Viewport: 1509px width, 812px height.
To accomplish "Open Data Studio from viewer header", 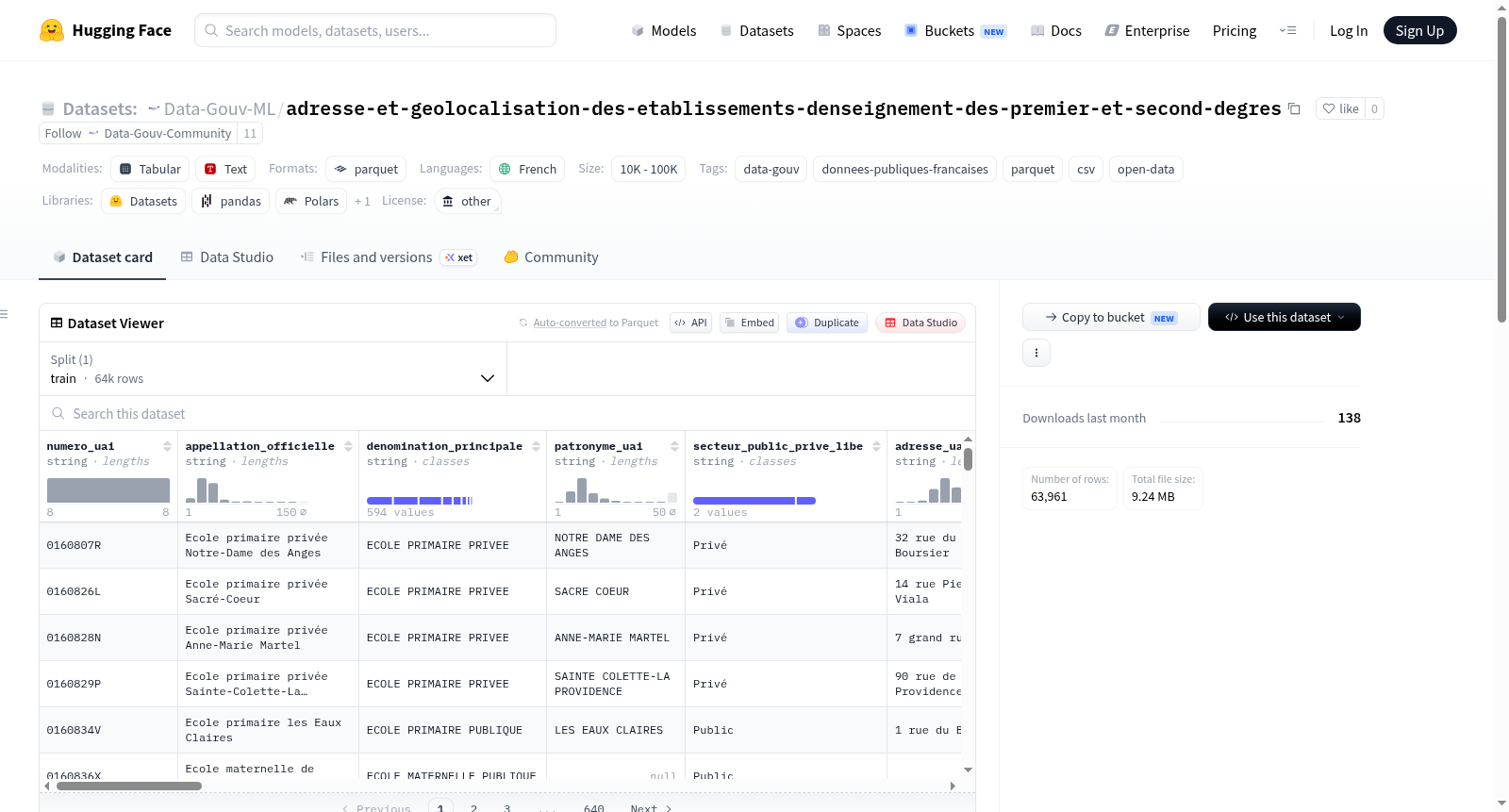I will (920, 323).
